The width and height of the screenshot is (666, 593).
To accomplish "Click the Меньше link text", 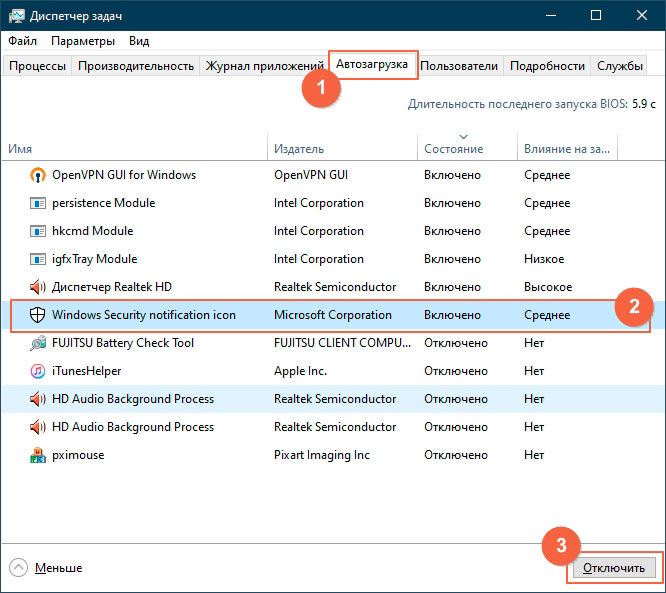I will point(59,568).
